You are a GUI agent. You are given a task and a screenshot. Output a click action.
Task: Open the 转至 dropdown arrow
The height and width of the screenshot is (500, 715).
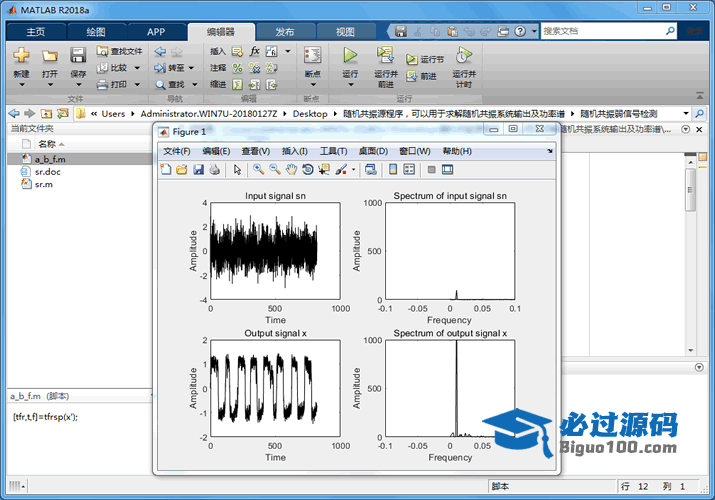191,68
